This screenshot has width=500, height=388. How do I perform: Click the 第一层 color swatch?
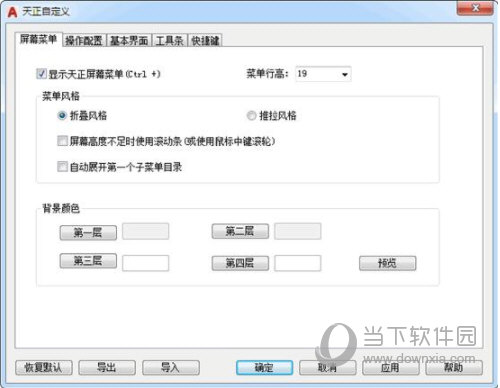[x=145, y=231]
